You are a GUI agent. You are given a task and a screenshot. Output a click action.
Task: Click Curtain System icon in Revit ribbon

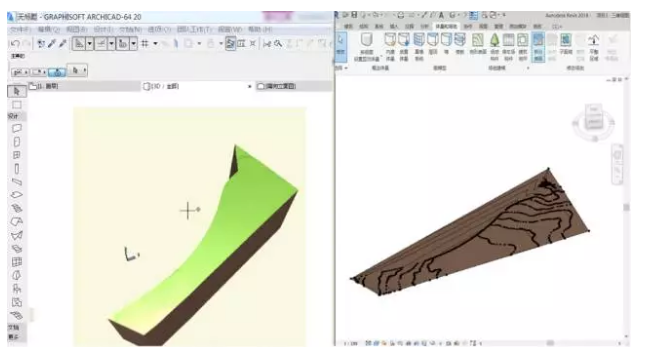[x=419, y=47]
